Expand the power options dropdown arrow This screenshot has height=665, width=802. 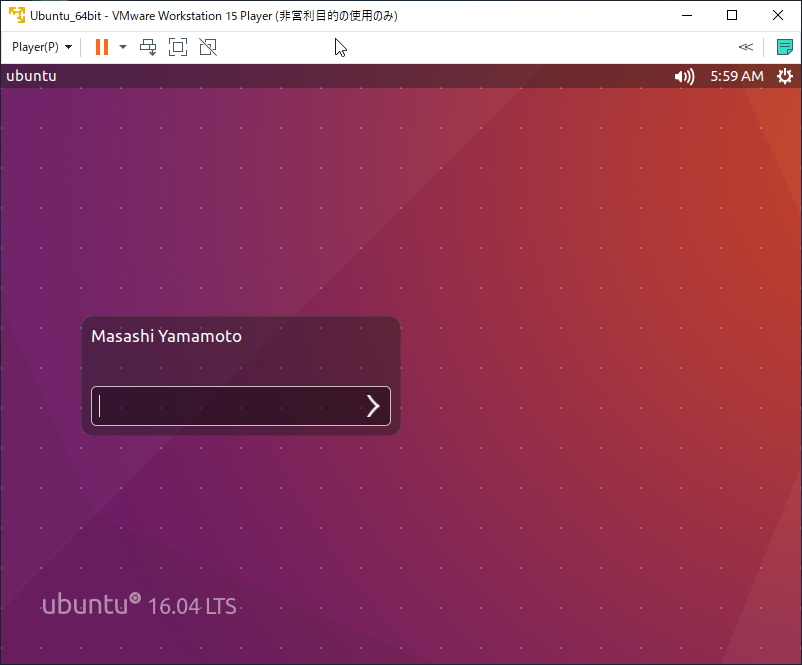(x=123, y=47)
